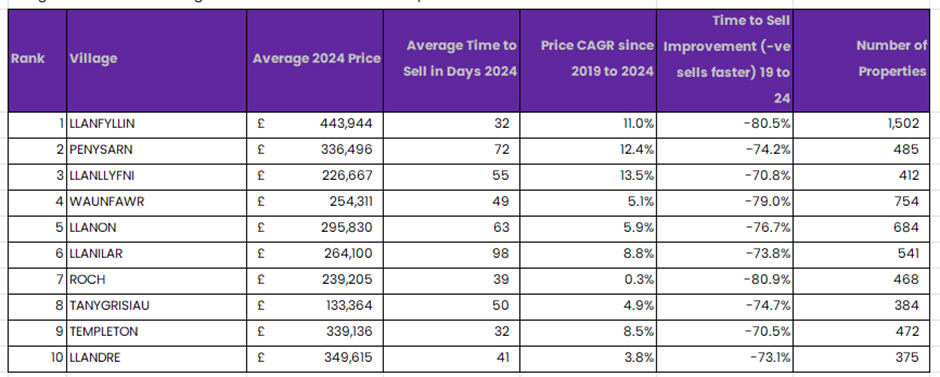This screenshot has width=940, height=377.
Task: Select Average Time to Sell header cell
Action: coord(451,61)
